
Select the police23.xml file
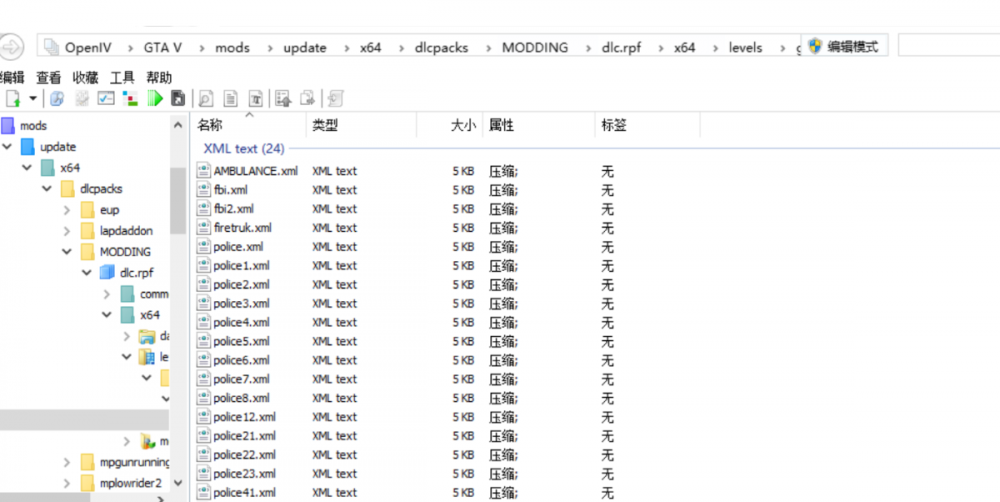(245, 474)
